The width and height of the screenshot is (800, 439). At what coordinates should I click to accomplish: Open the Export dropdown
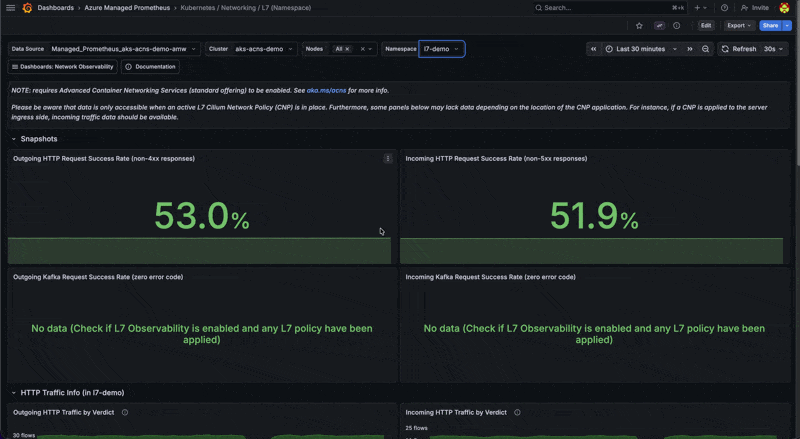pyautogui.click(x=739, y=26)
